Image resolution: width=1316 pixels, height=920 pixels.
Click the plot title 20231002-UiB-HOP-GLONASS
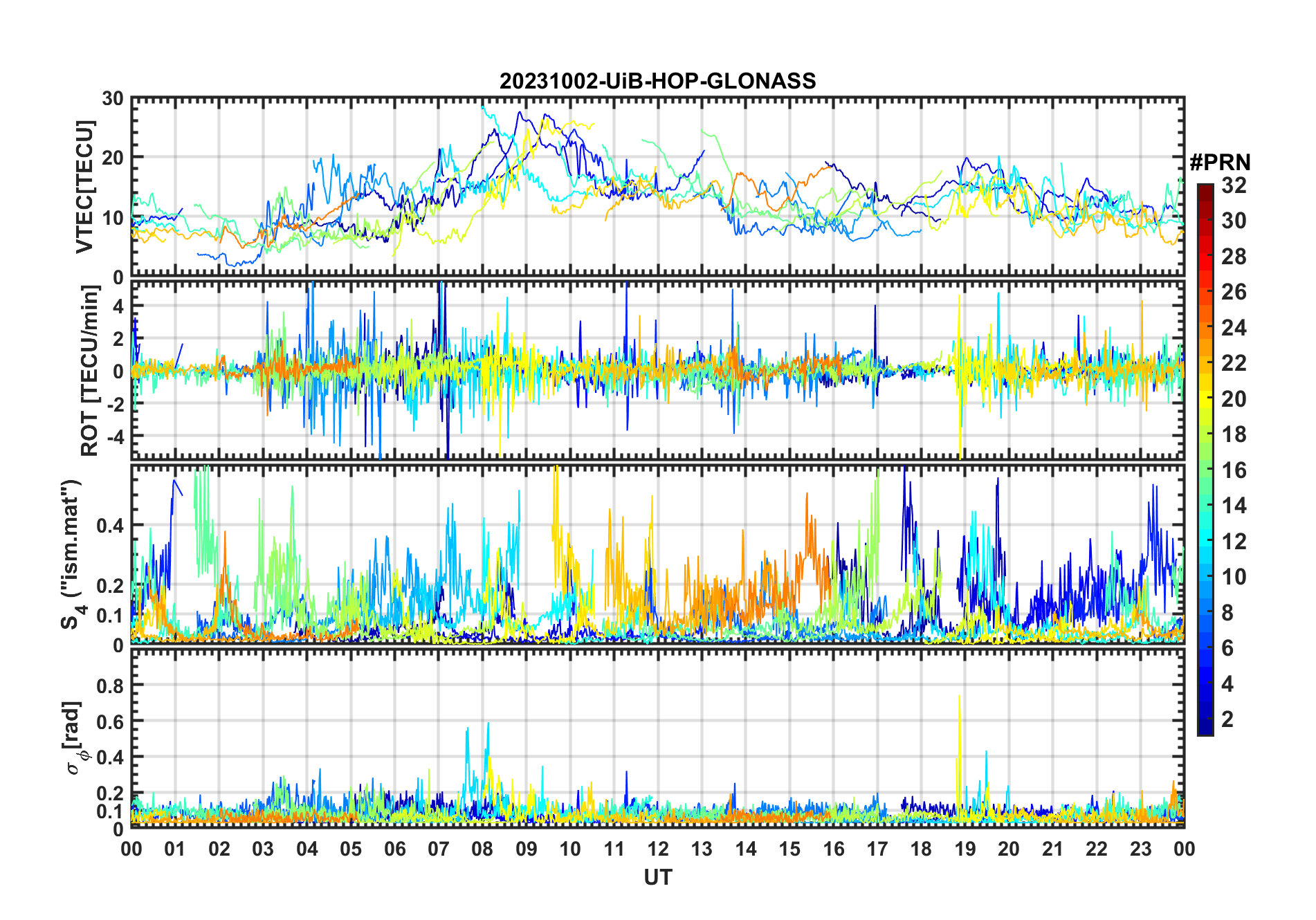pyautogui.click(x=657, y=81)
